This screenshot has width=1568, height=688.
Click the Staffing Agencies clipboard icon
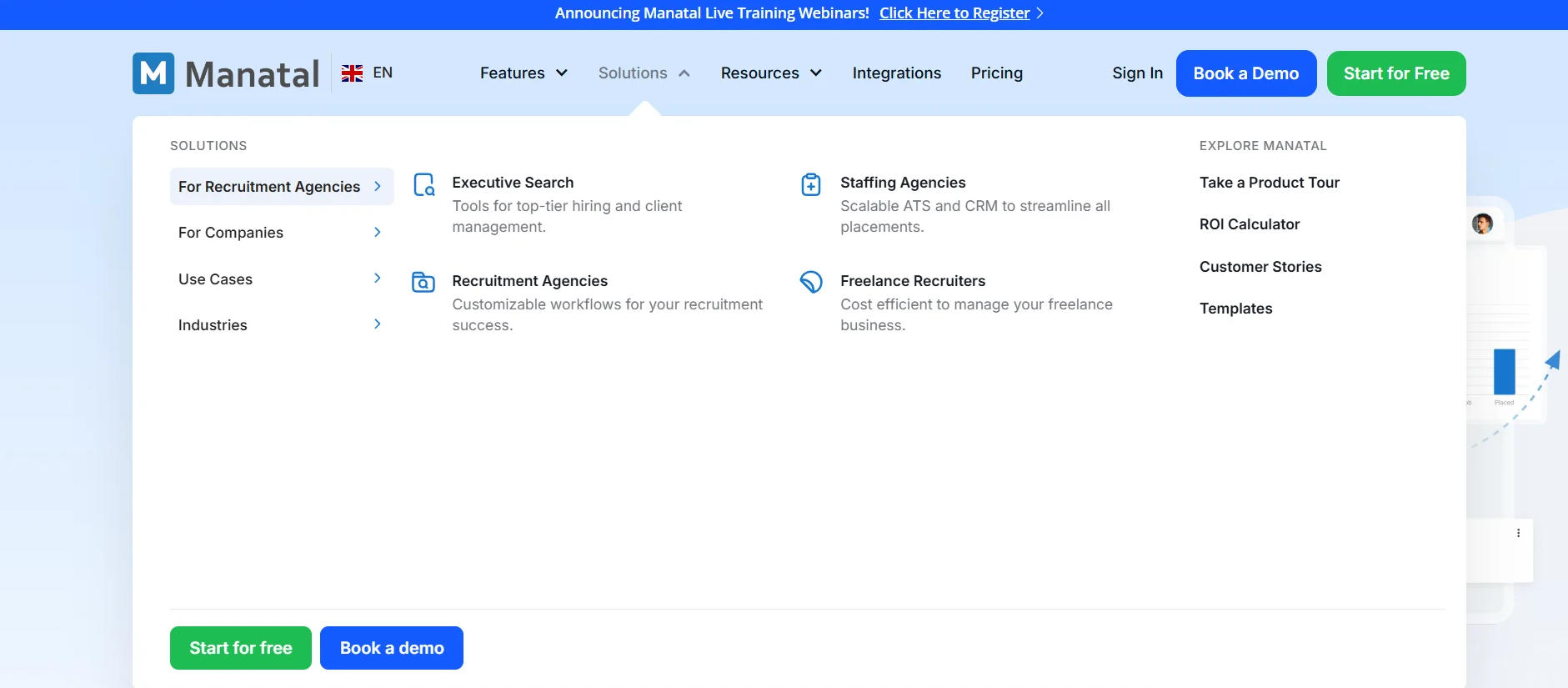pyautogui.click(x=811, y=184)
